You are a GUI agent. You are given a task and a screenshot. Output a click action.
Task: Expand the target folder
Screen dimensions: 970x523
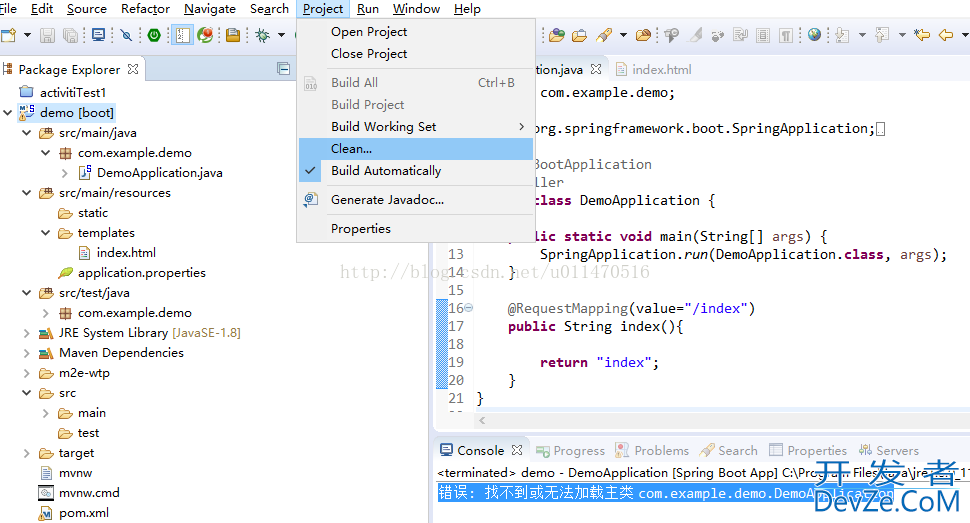[x=27, y=453]
